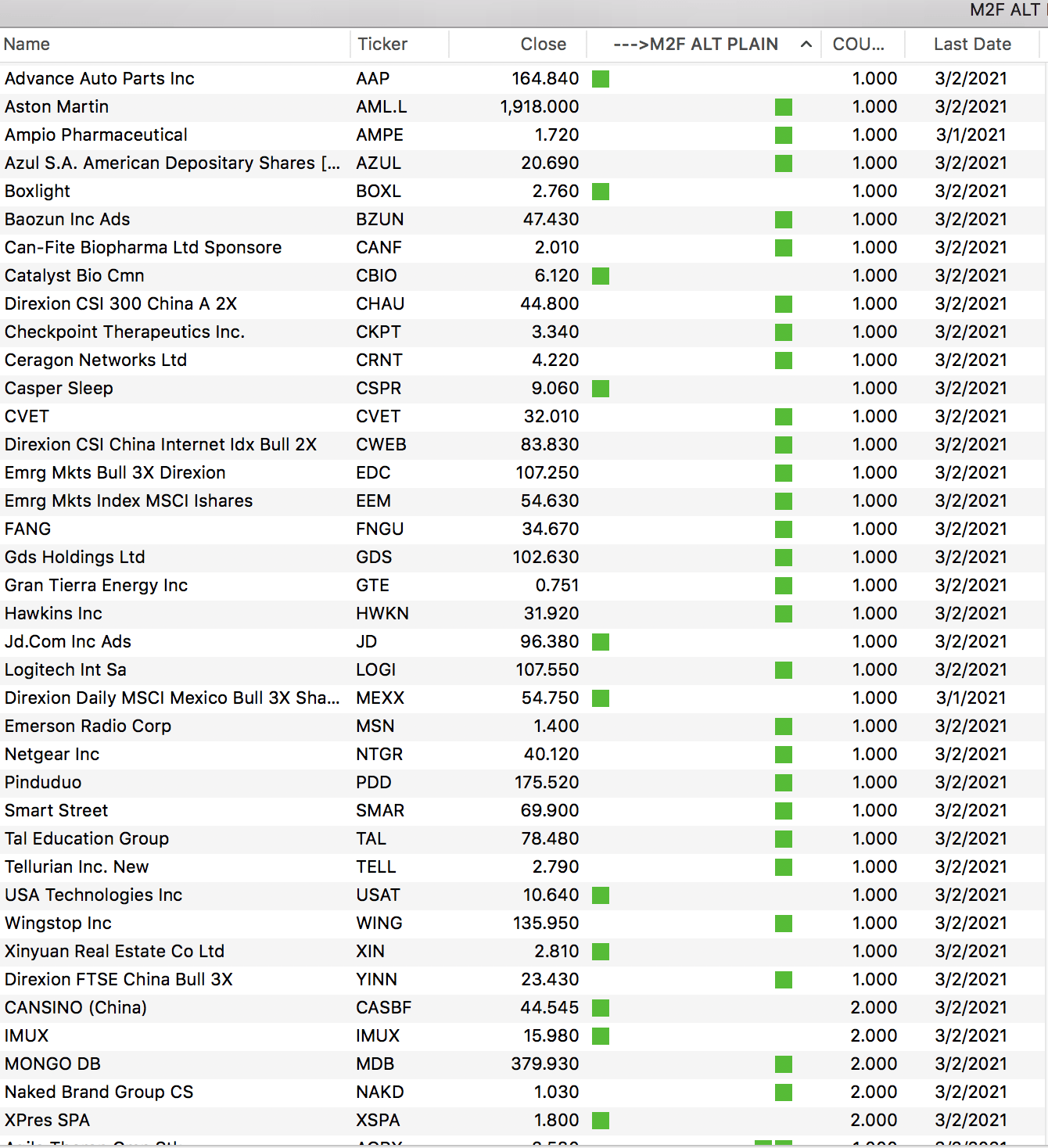Click the 3/1/2021 date in the MEXX row
The height and width of the screenshot is (1148, 1048).
[x=971, y=698]
